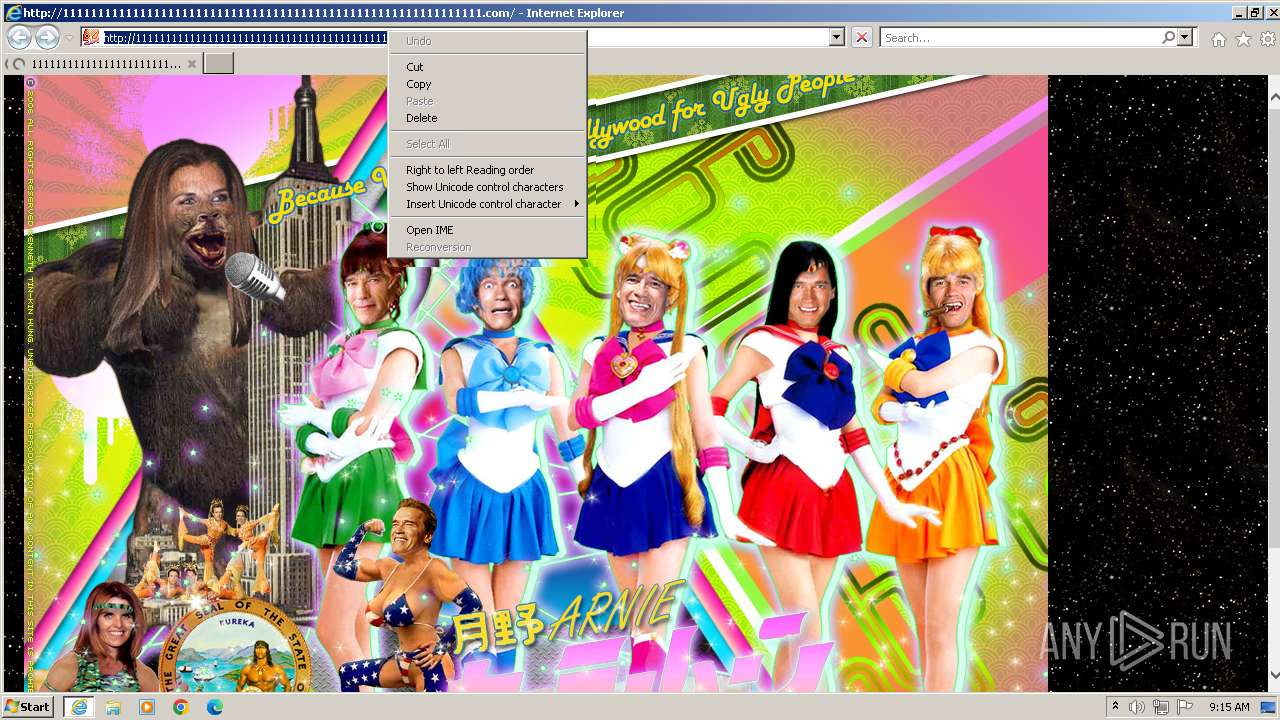Image resolution: width=1280 pixels, height=720 pixels.
Task: Minimize the Internet Explorer window
Action: click(1238, 12)
